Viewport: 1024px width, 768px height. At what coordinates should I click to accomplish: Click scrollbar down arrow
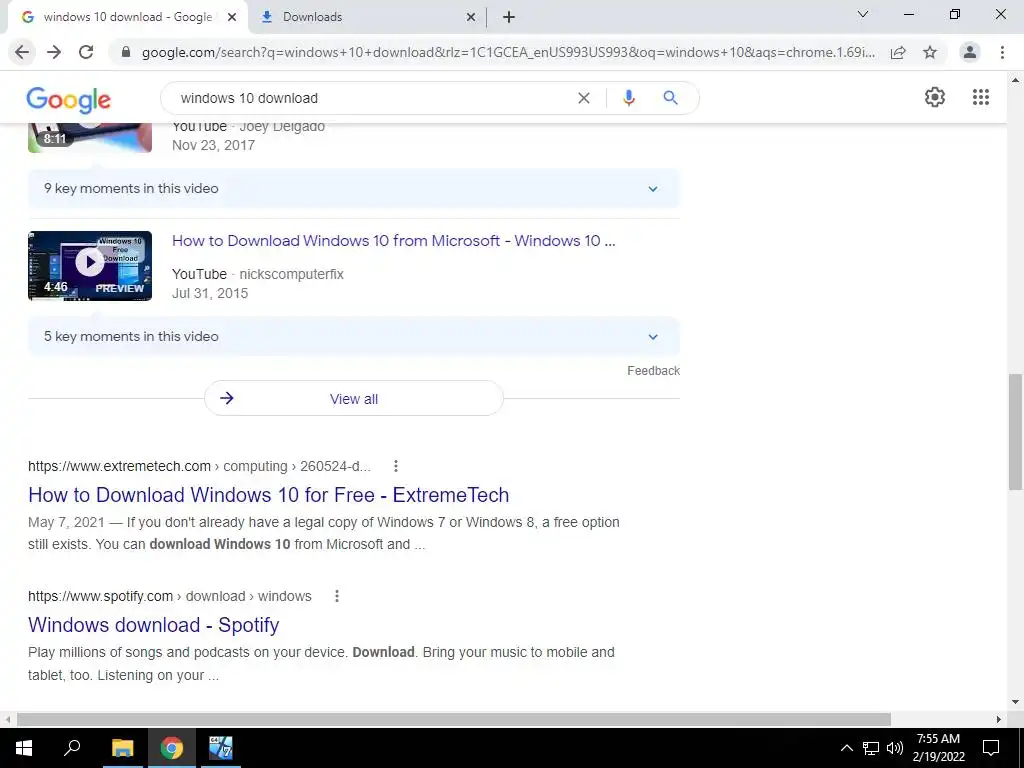tap(1015, 702)
